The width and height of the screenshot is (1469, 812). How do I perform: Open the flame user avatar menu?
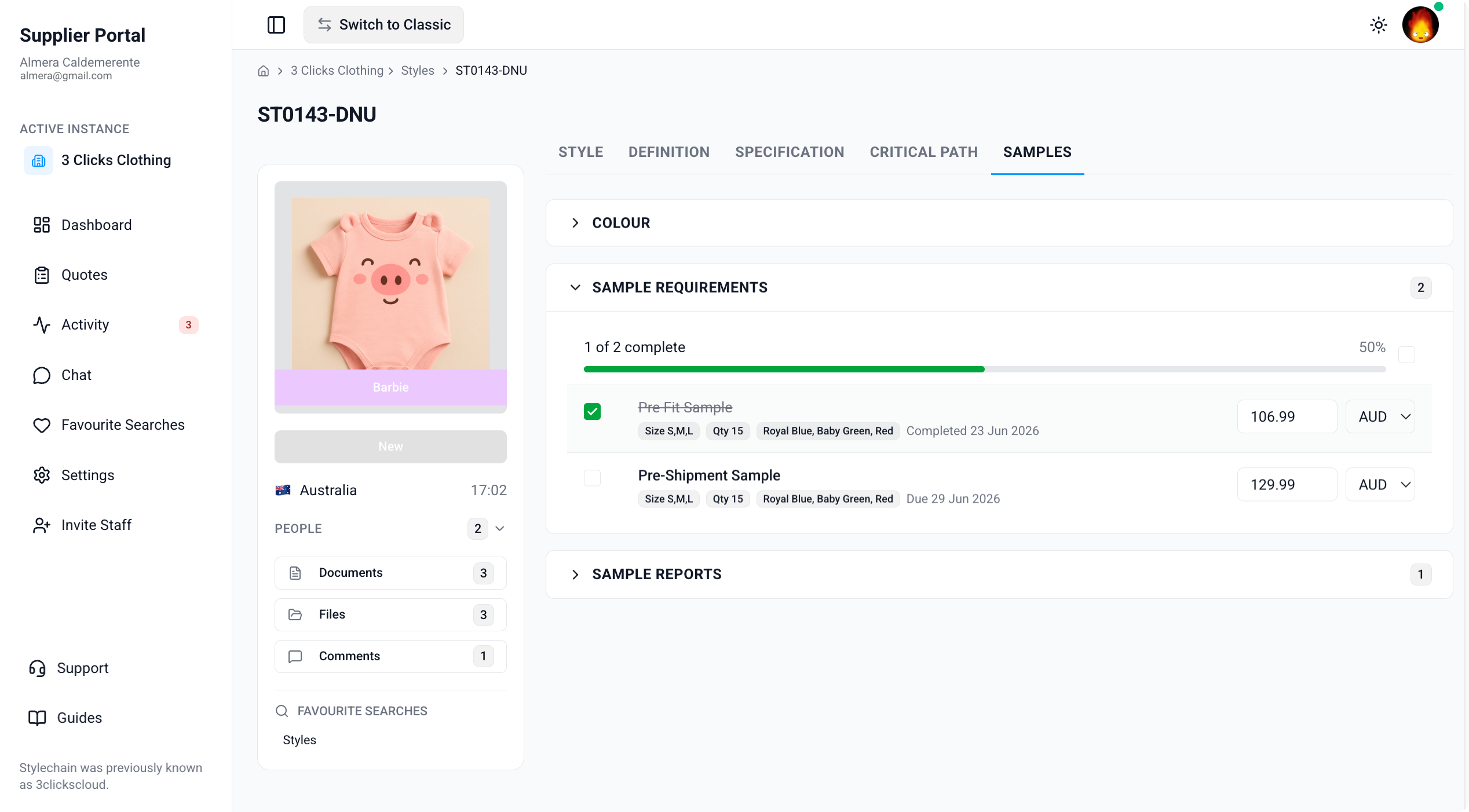pos(1420,25)
